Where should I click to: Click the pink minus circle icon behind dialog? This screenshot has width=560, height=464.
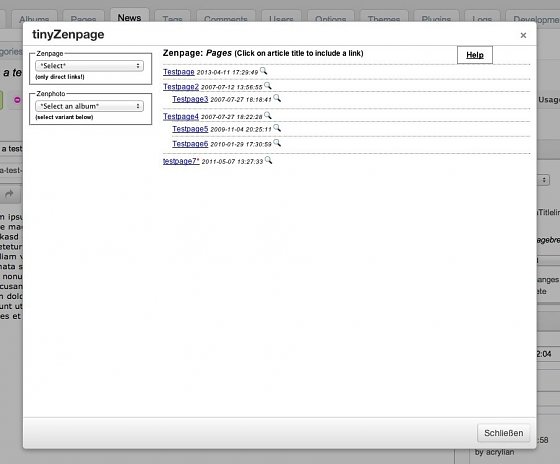17,100
